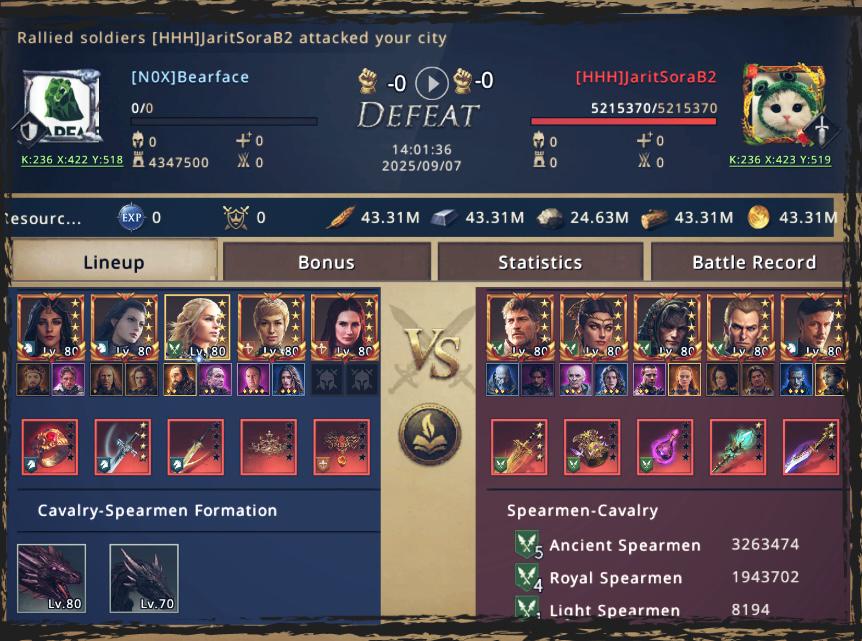Click the blonde-haired hero portrait in defender lineup
Screen dimensions: 862x641
click(x=197, y=327)
